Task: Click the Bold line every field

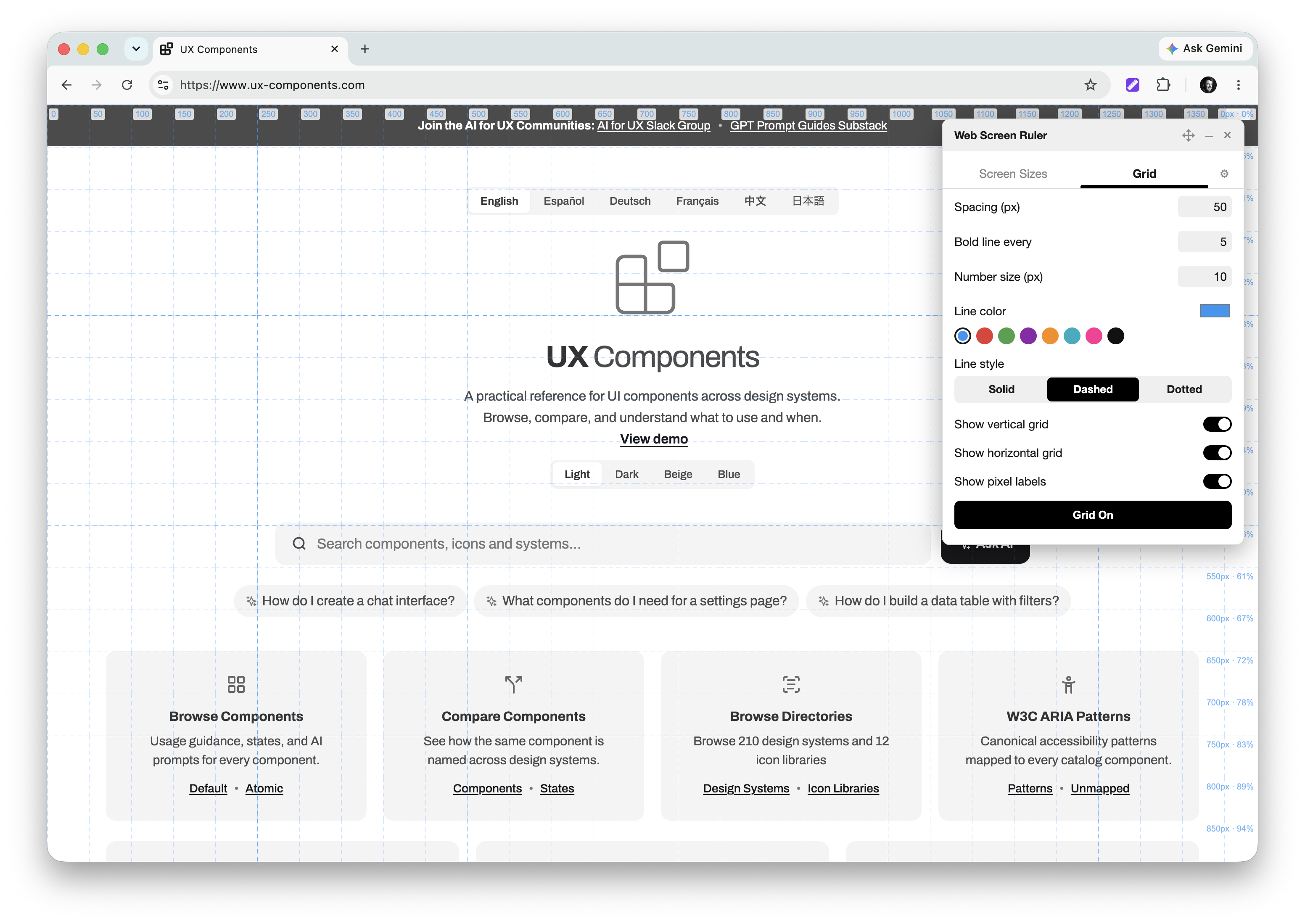Action: click(1204, 242)
